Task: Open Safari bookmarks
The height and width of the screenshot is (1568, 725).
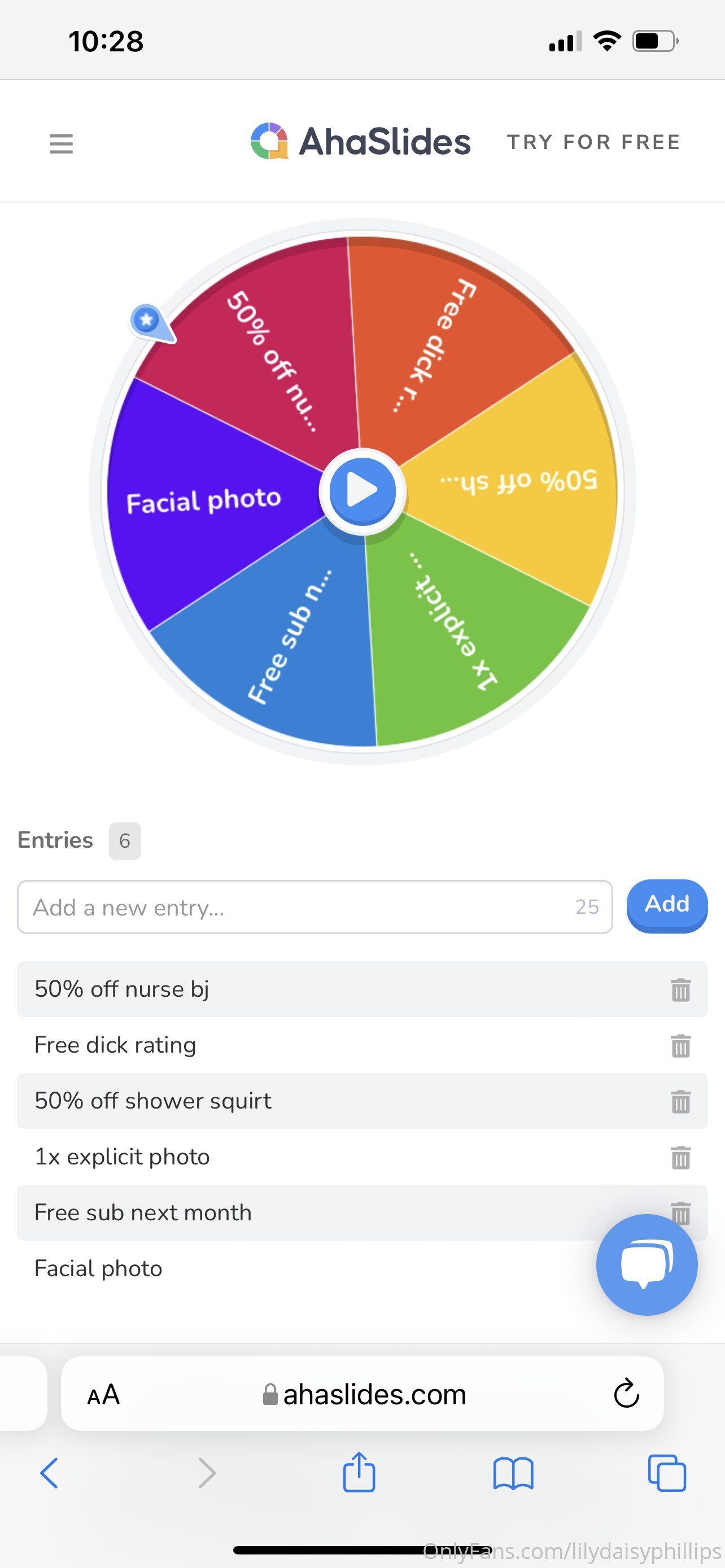Action: (513, 1474)
